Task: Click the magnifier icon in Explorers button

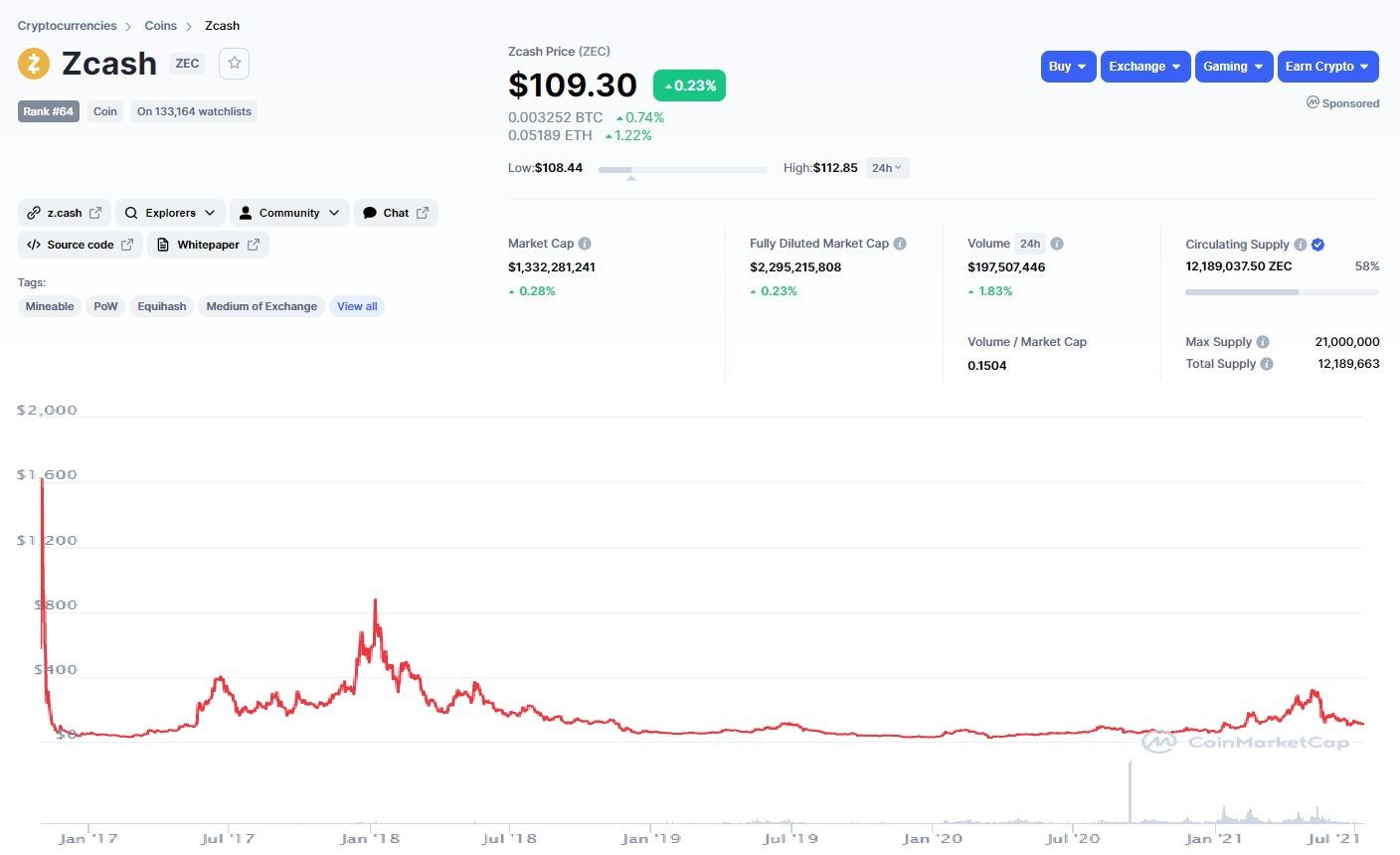Action: click(131, 213)
